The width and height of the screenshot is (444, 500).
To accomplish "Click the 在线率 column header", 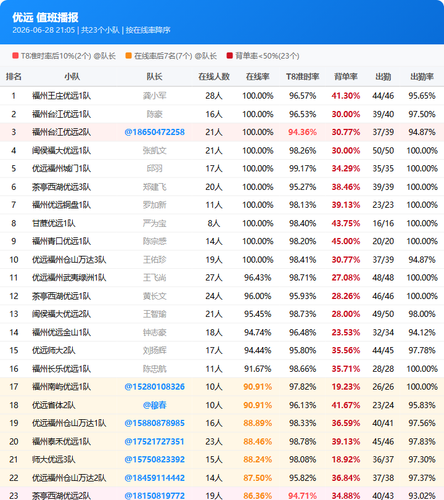I will [x=258, y=77].
